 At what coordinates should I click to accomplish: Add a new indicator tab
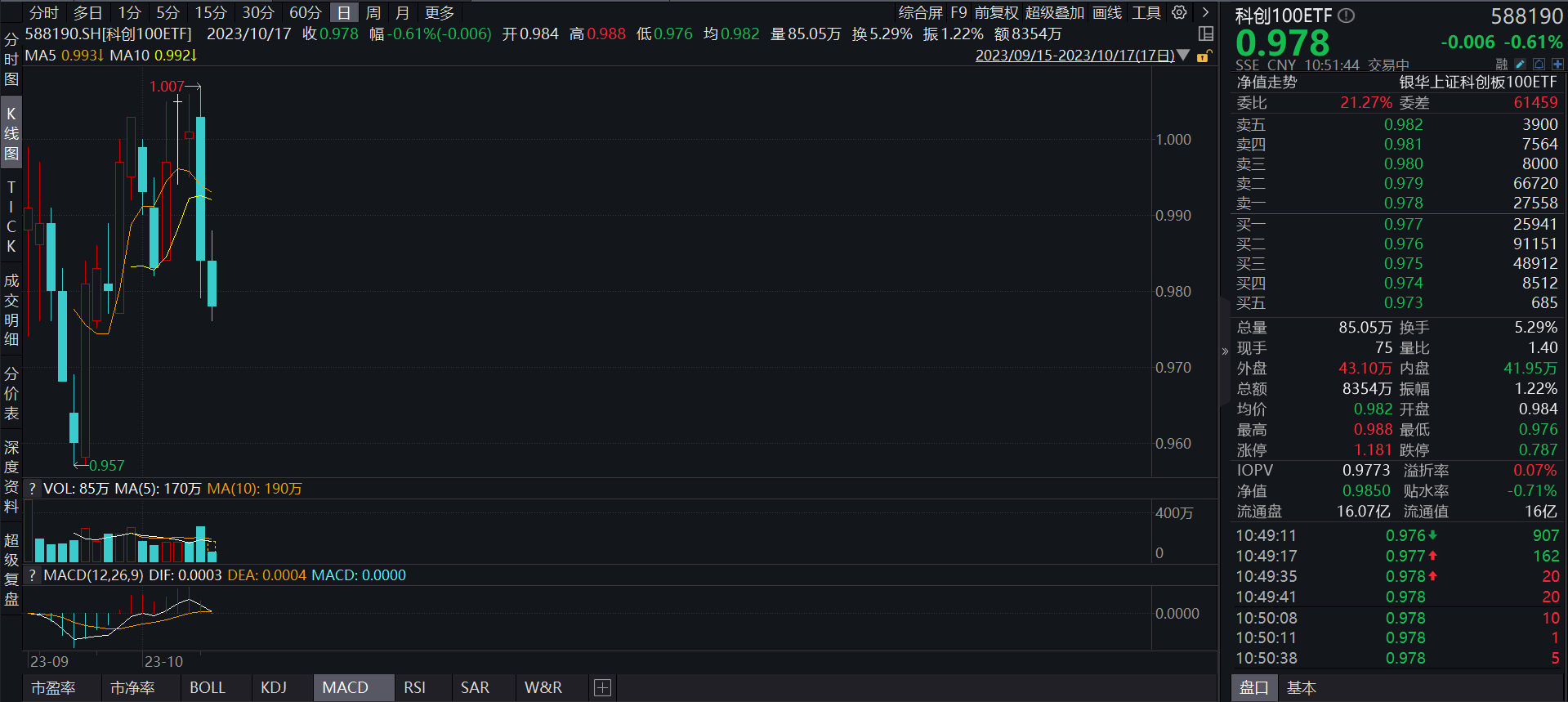pyautogui.click(x=602, y=688)
